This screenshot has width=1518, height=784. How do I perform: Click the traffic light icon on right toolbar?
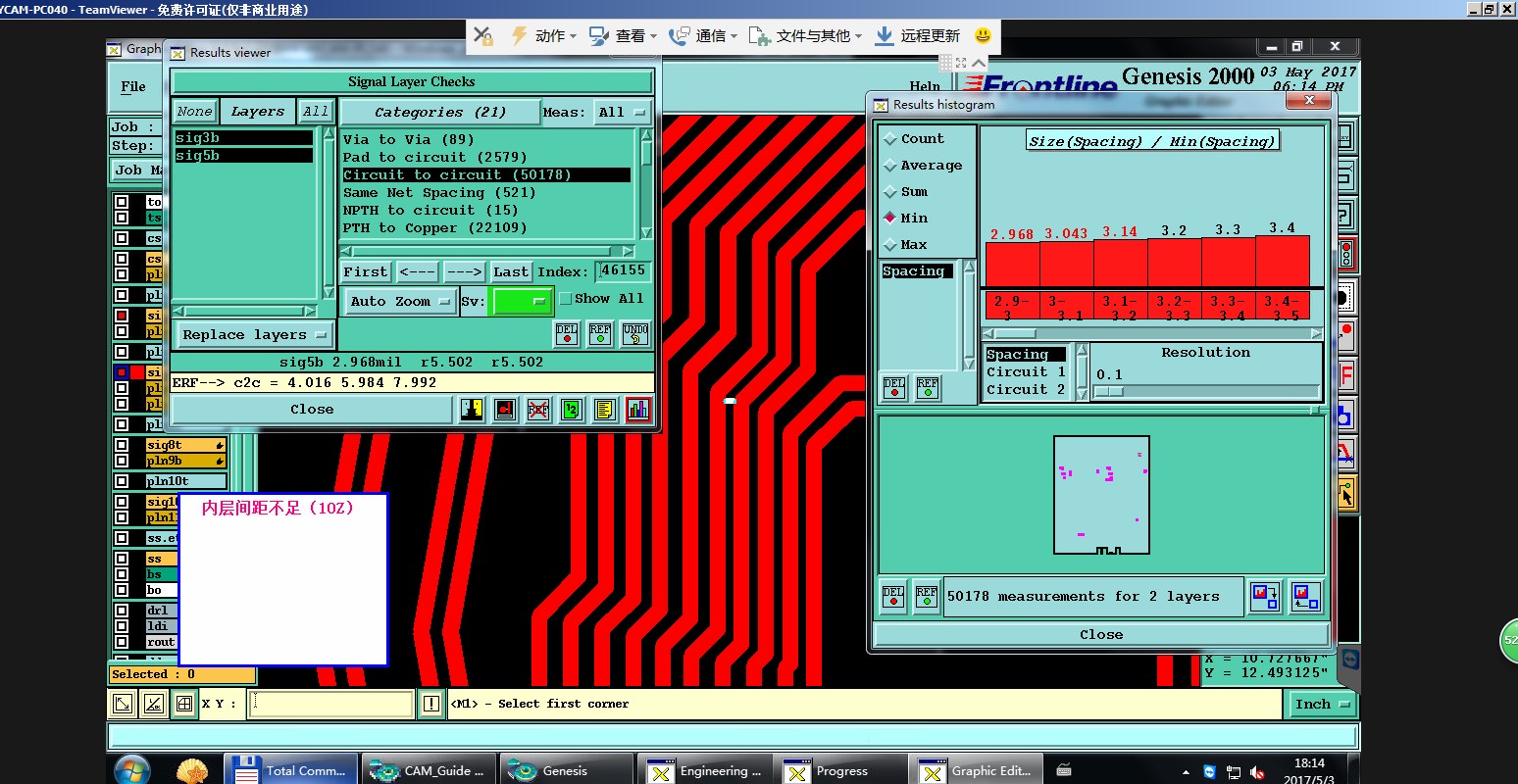click(1346, 255)
